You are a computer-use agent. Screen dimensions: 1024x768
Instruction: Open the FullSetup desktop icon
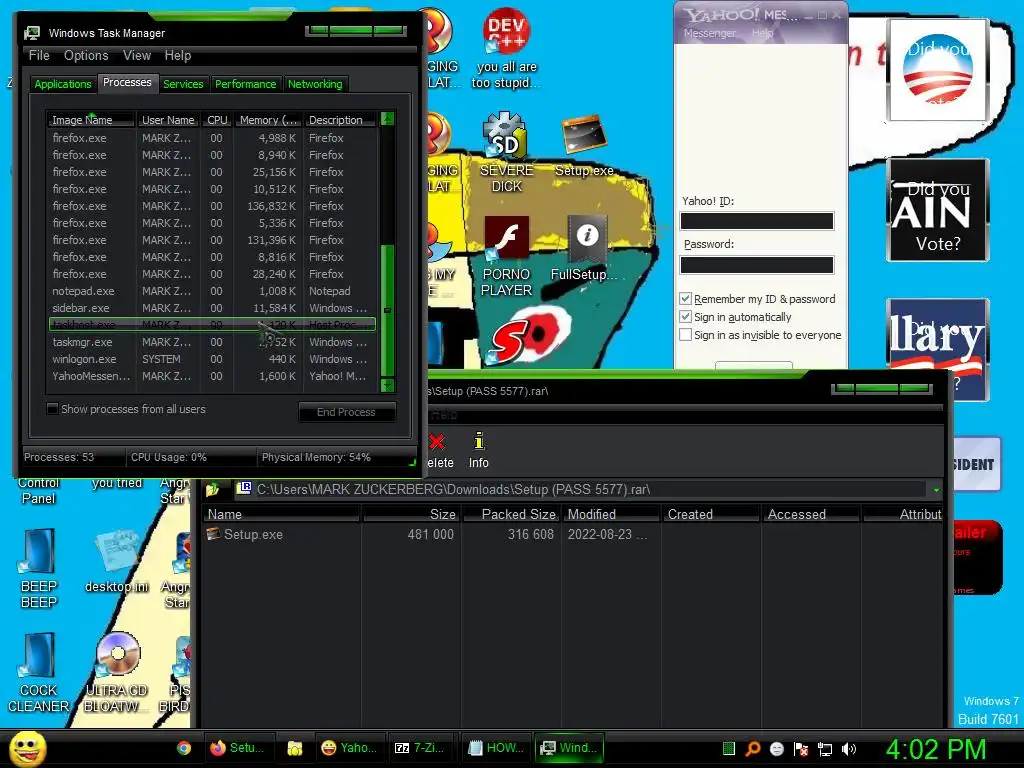click(586, 238)
